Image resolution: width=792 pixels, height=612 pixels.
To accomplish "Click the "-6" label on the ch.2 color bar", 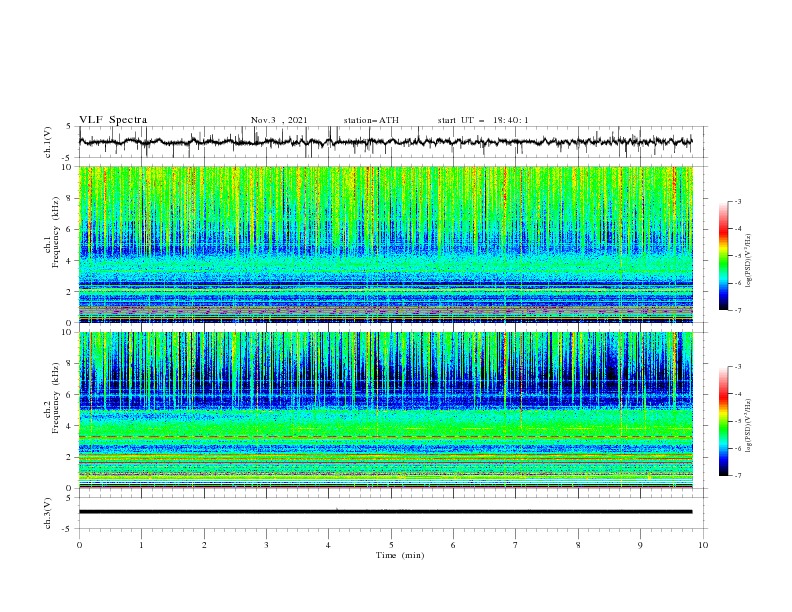I will [x=737, y=448].
